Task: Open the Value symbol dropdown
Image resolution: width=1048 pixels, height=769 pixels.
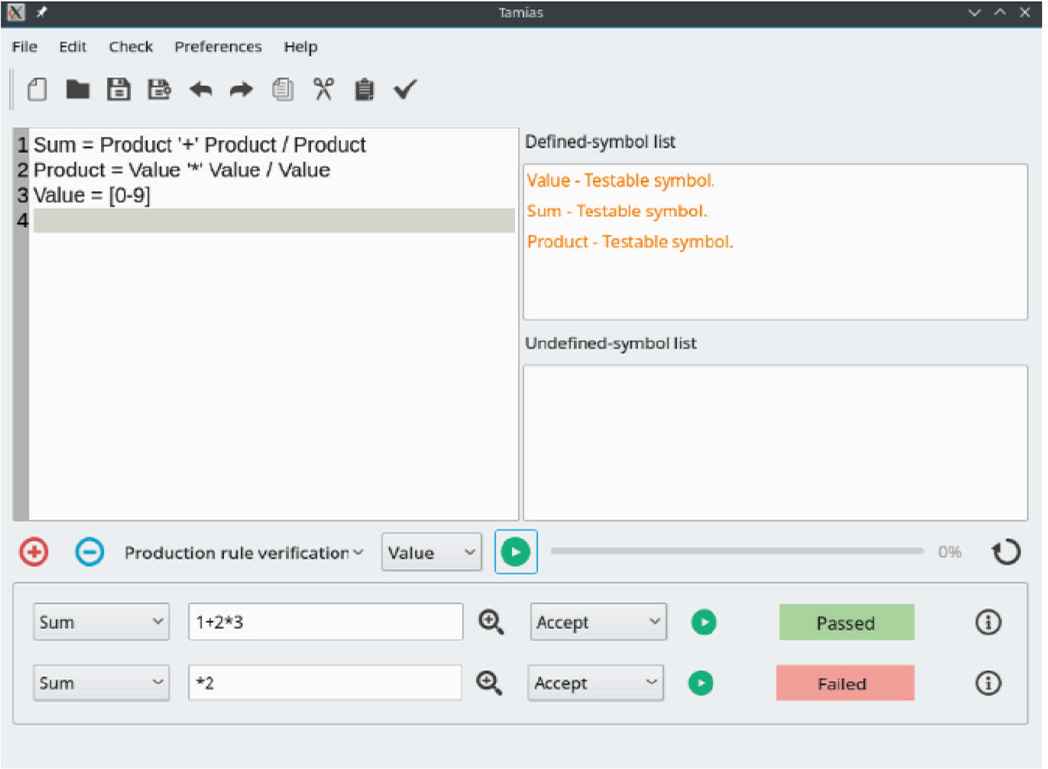Action: point(431,552)
